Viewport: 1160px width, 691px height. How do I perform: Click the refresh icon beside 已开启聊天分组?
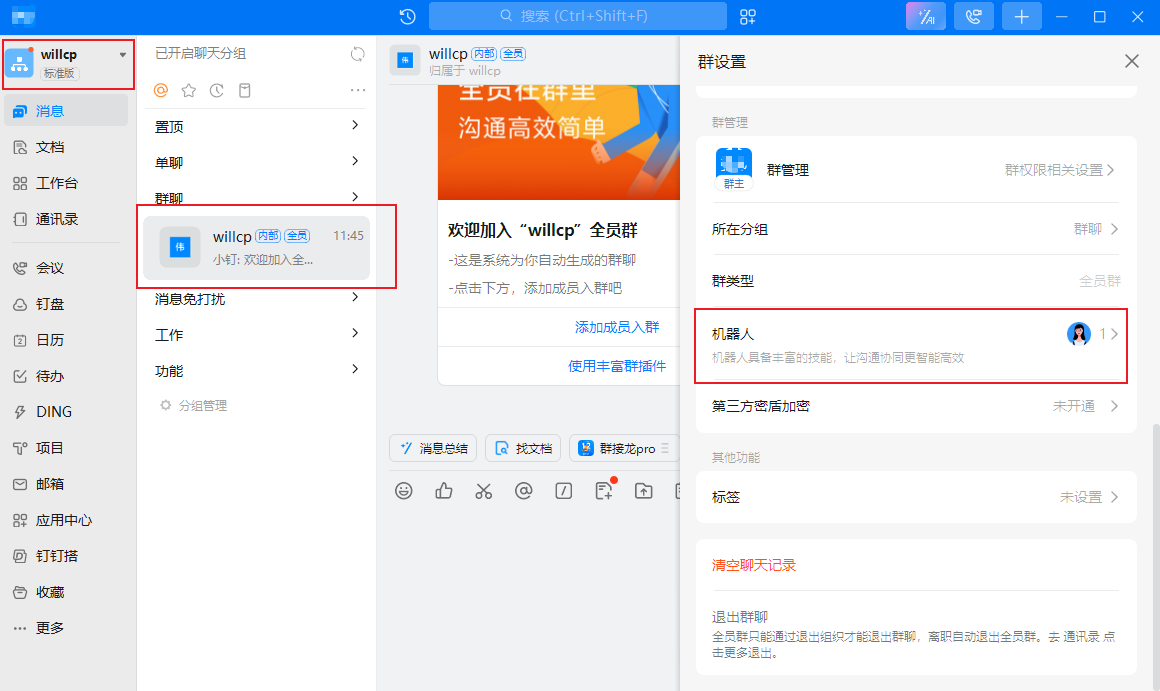tap(357, 53)
